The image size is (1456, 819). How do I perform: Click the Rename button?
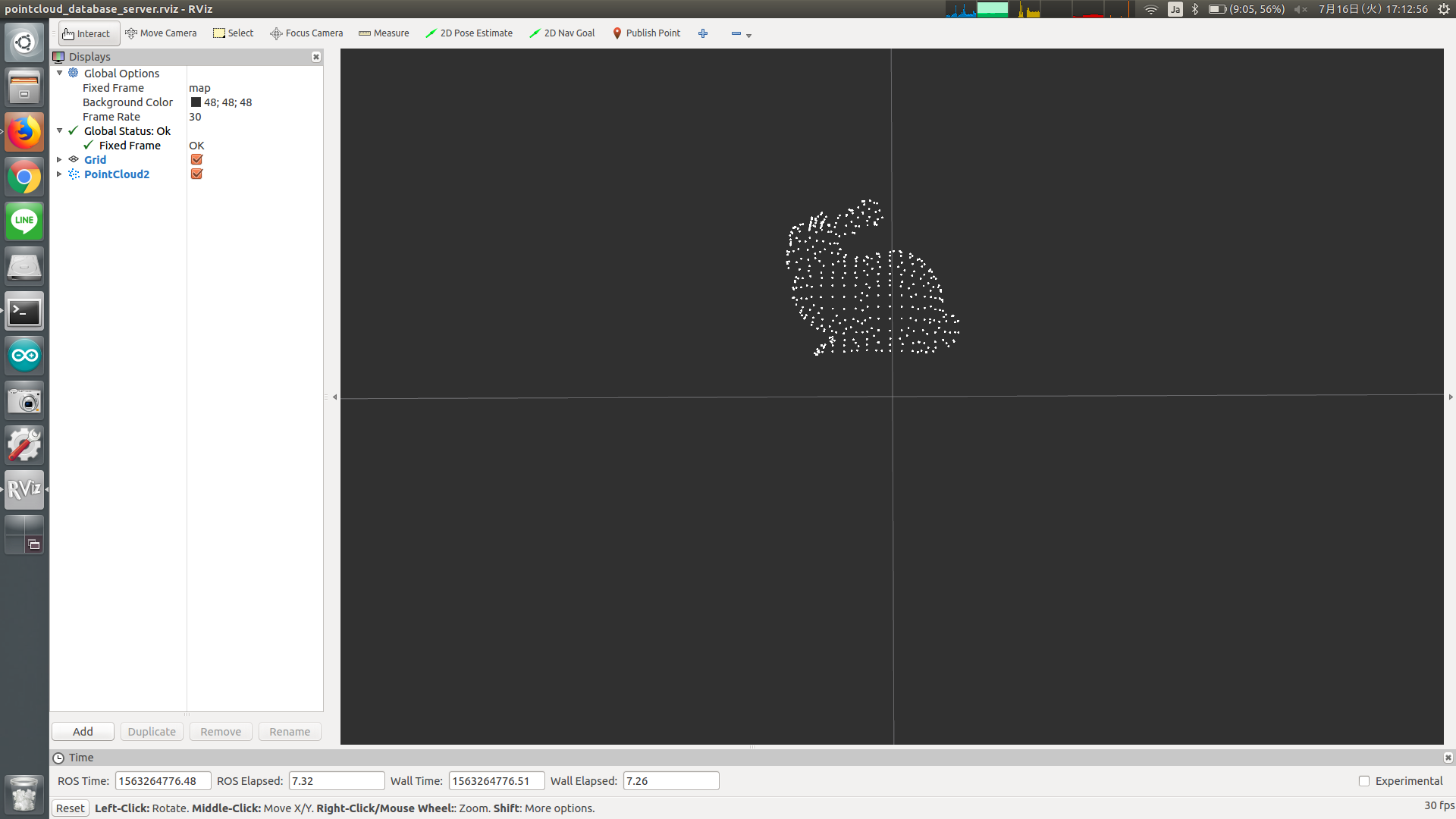(x=290, y=732)
